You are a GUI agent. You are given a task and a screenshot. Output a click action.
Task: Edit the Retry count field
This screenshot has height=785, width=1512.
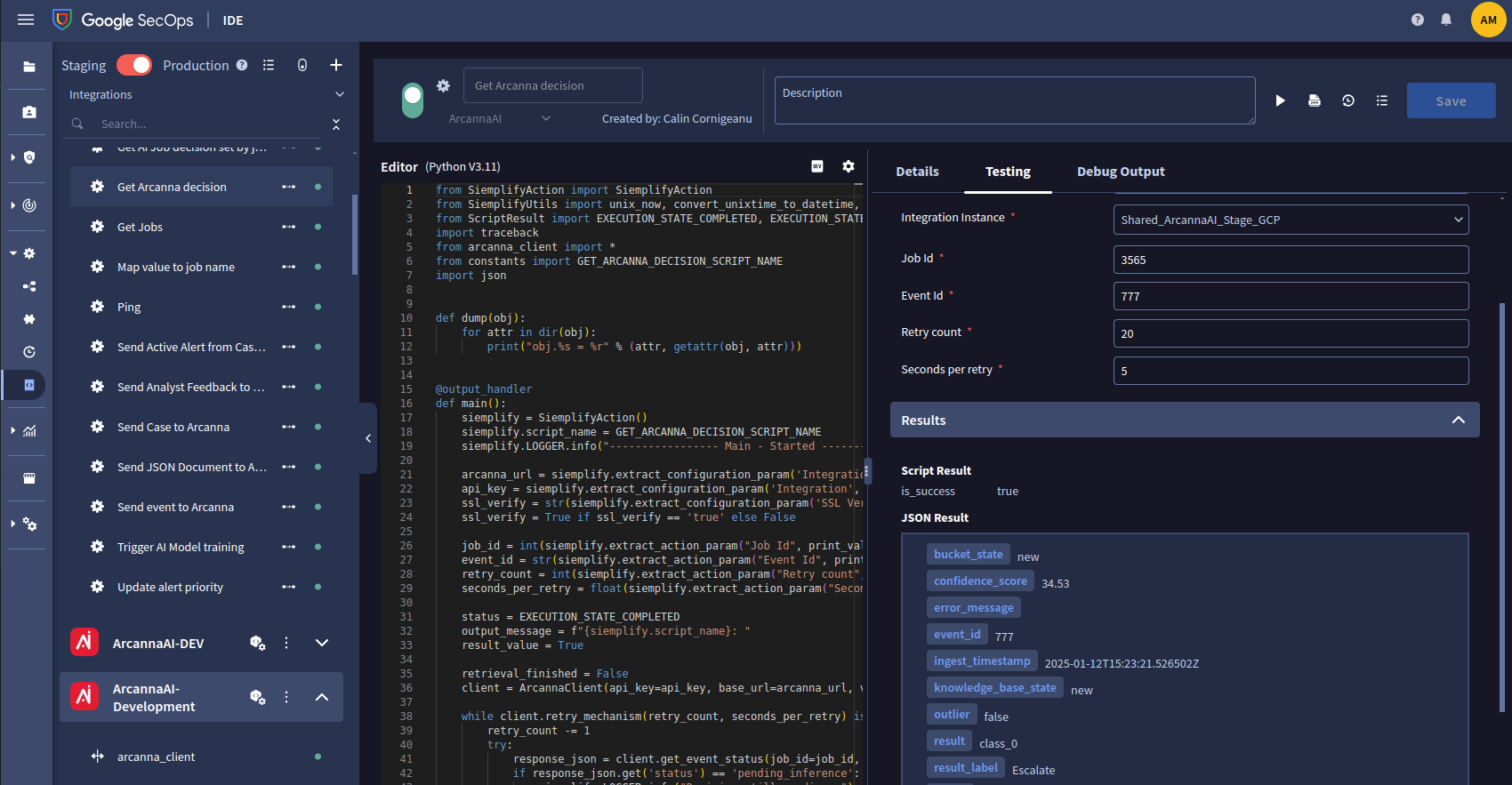[x=1291, y=333]
